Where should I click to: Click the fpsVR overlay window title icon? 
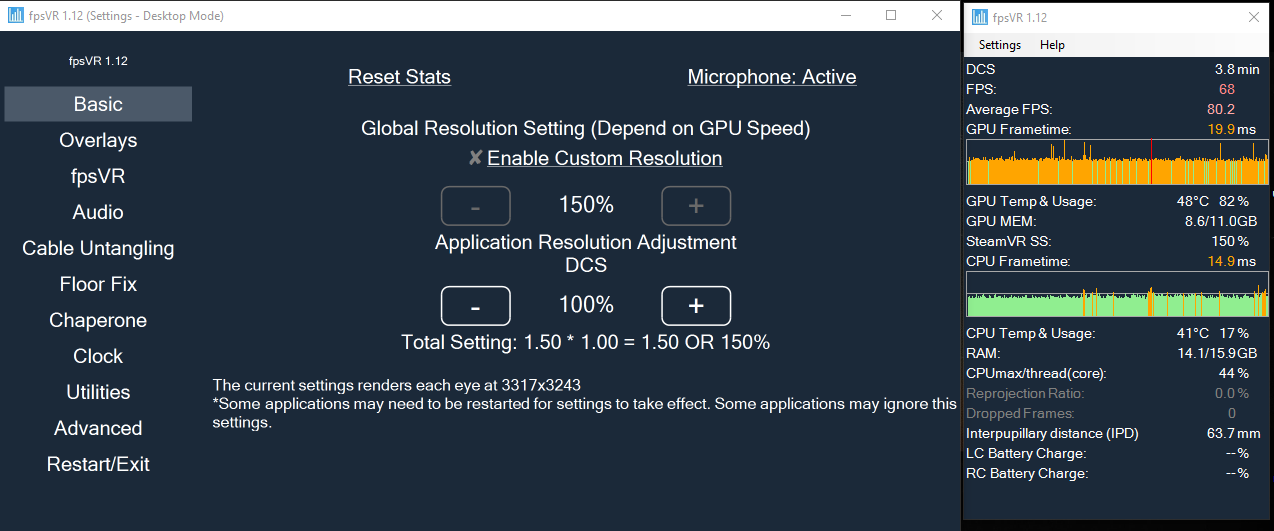pos(977,17)
